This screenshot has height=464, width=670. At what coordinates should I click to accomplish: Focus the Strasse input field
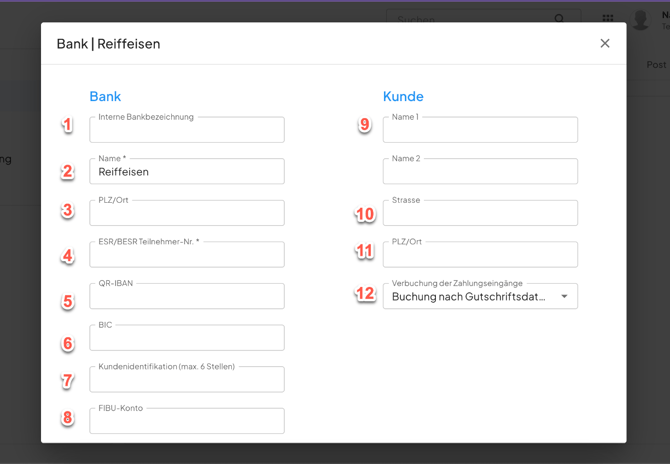(x=480, y=214)
